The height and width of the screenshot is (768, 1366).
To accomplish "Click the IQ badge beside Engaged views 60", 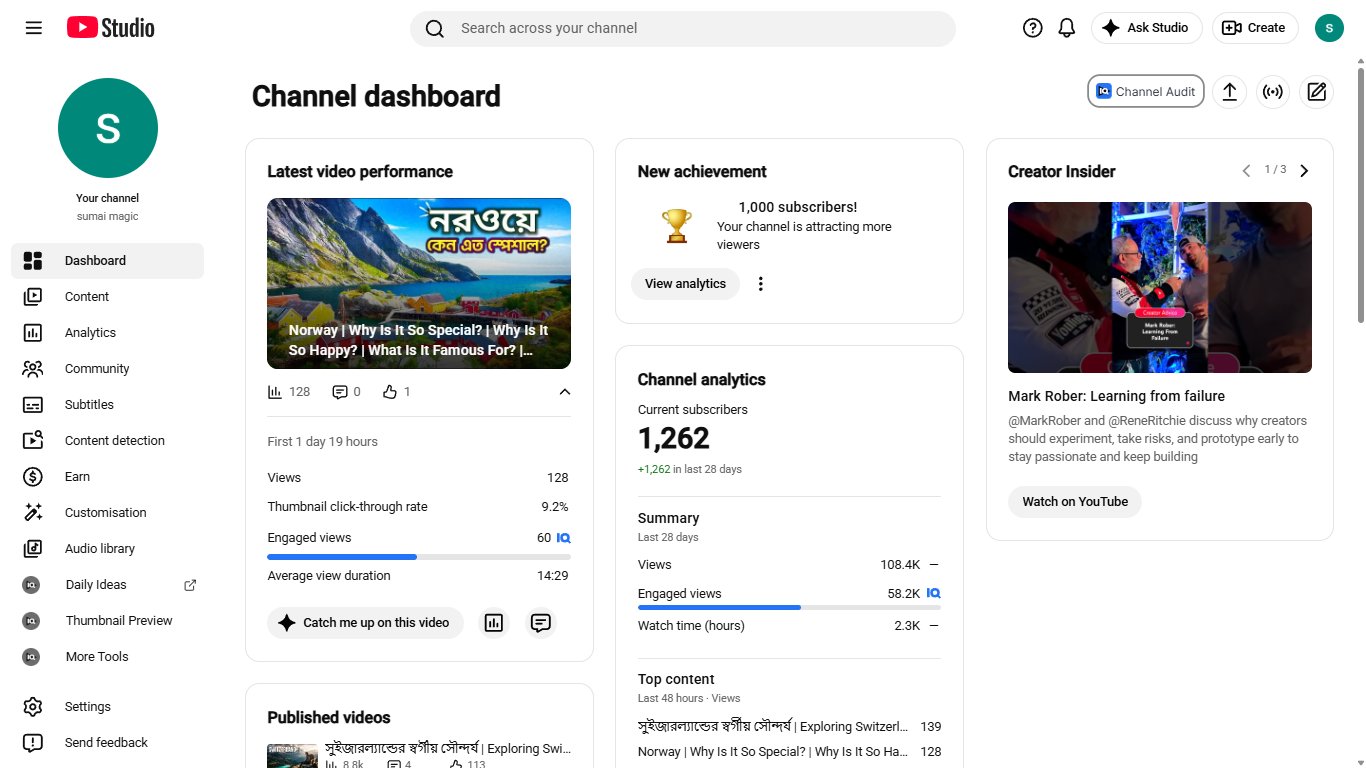I will click(564, 538).
